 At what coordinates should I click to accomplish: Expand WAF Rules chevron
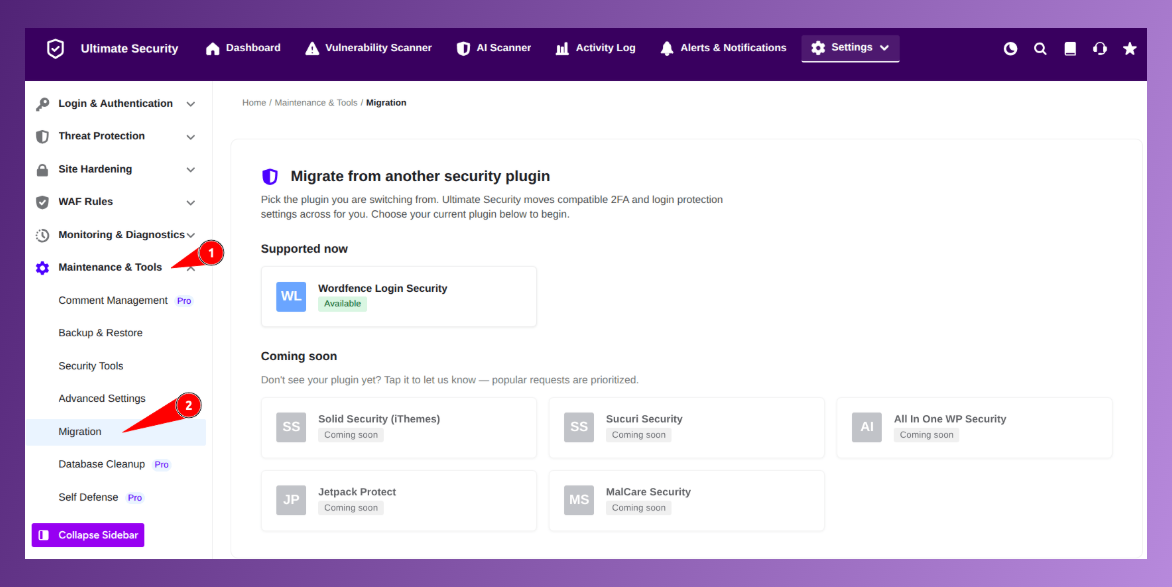(191, 203)
